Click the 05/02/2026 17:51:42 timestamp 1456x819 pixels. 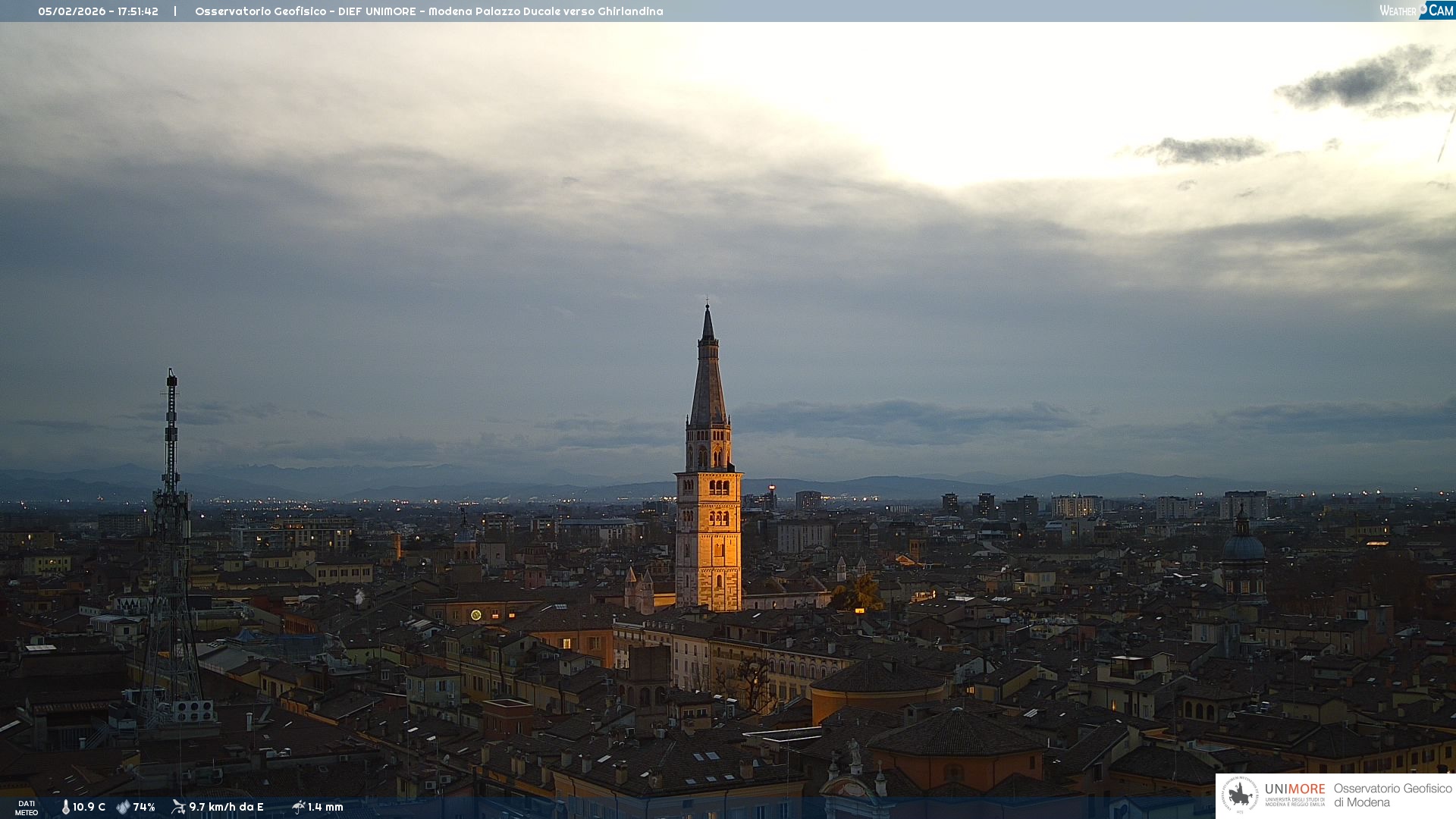pyautogui.click(x=99, y=11)
